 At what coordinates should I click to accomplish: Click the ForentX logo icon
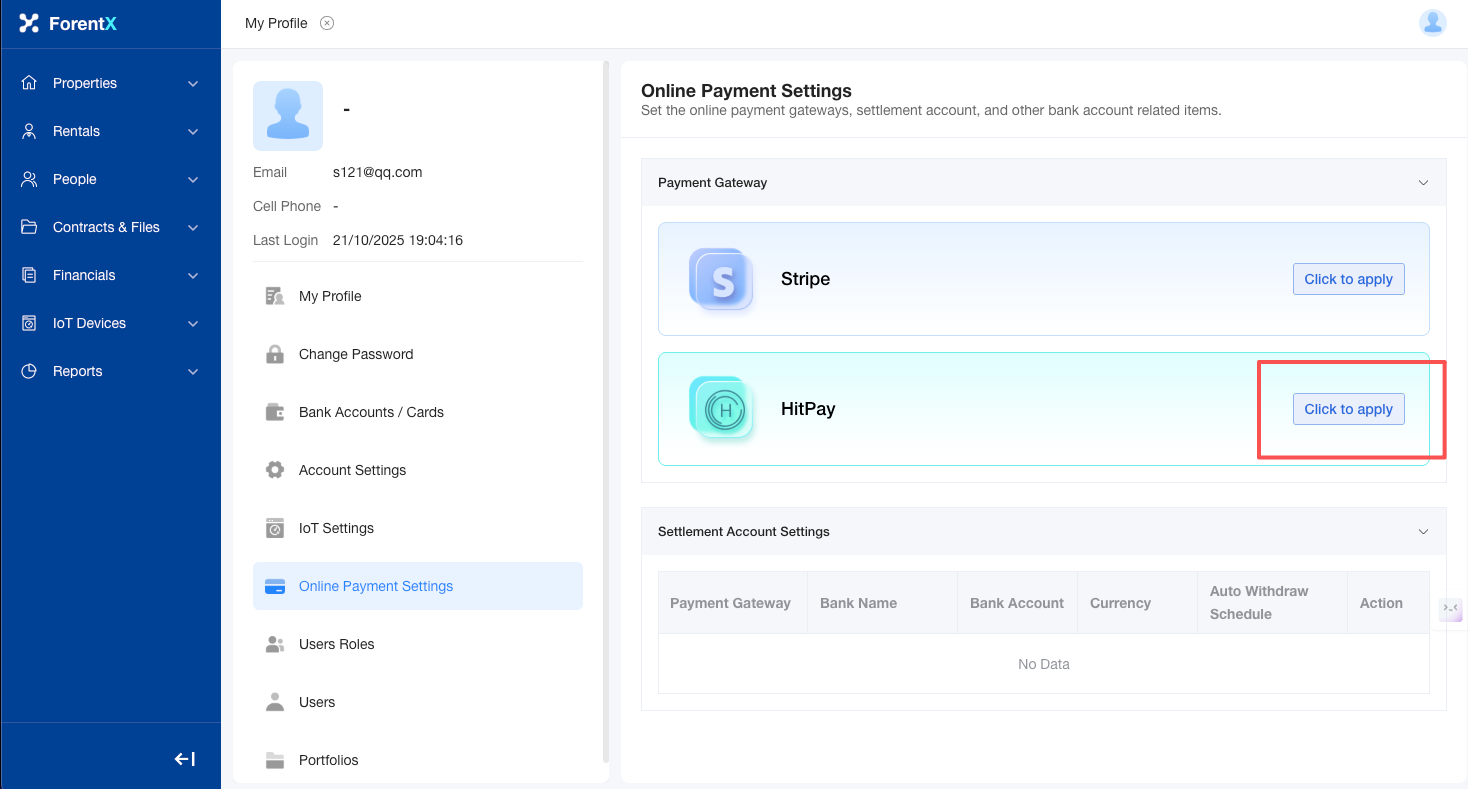tap(29, 23)
